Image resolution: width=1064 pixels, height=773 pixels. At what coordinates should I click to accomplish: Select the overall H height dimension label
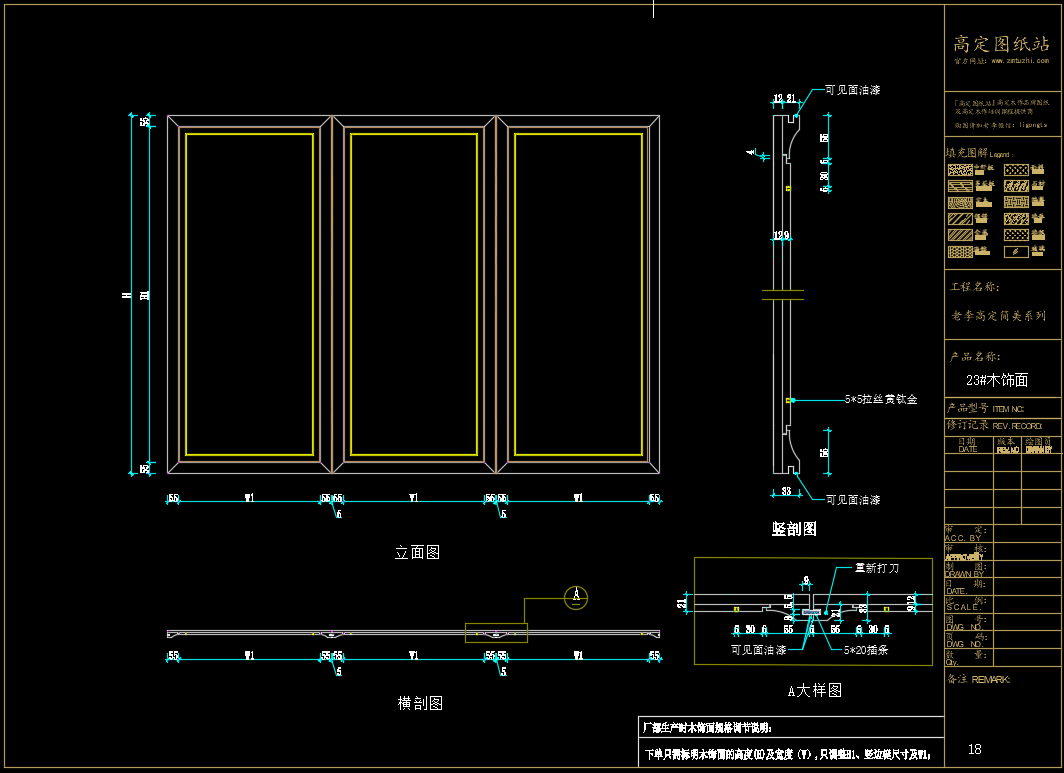click(x=126, y=295)
